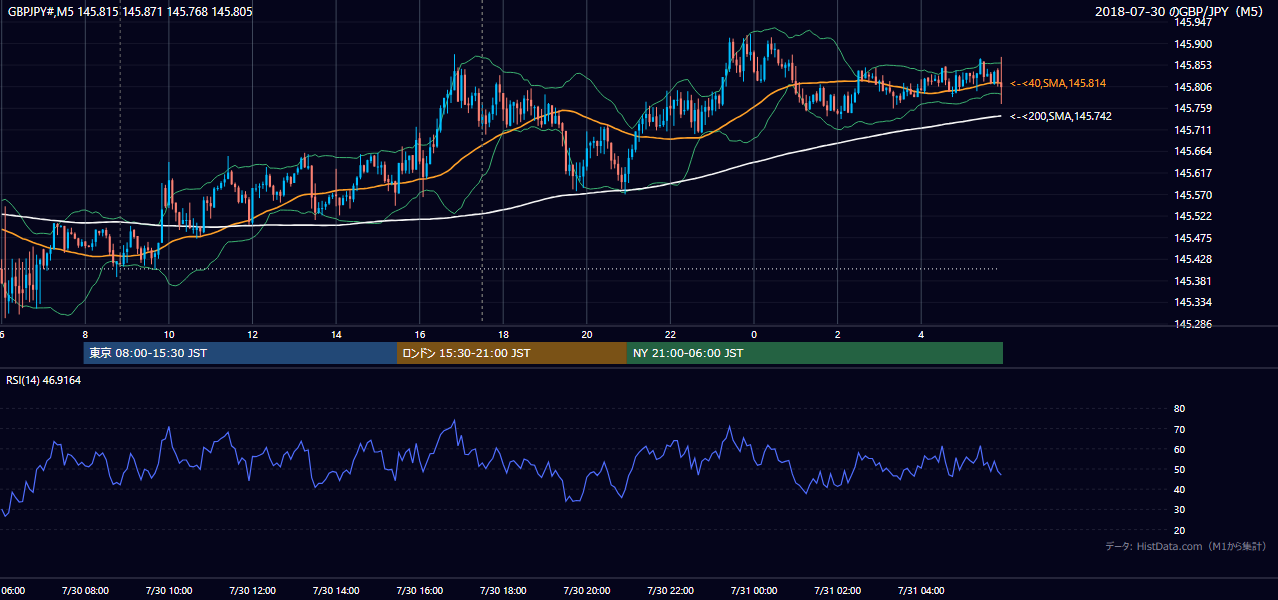Click the 145.286 price axis label
The image size is (1278, 600).
(x=1192, y=324)
